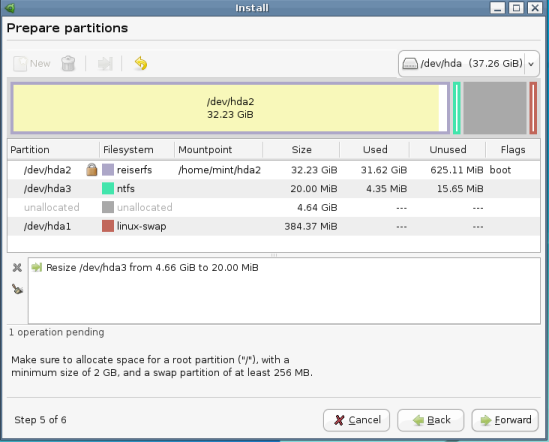The height and width of the screenshot is (442, 549).
Task: Click the Forward button
Action: (x=505, y=420)
